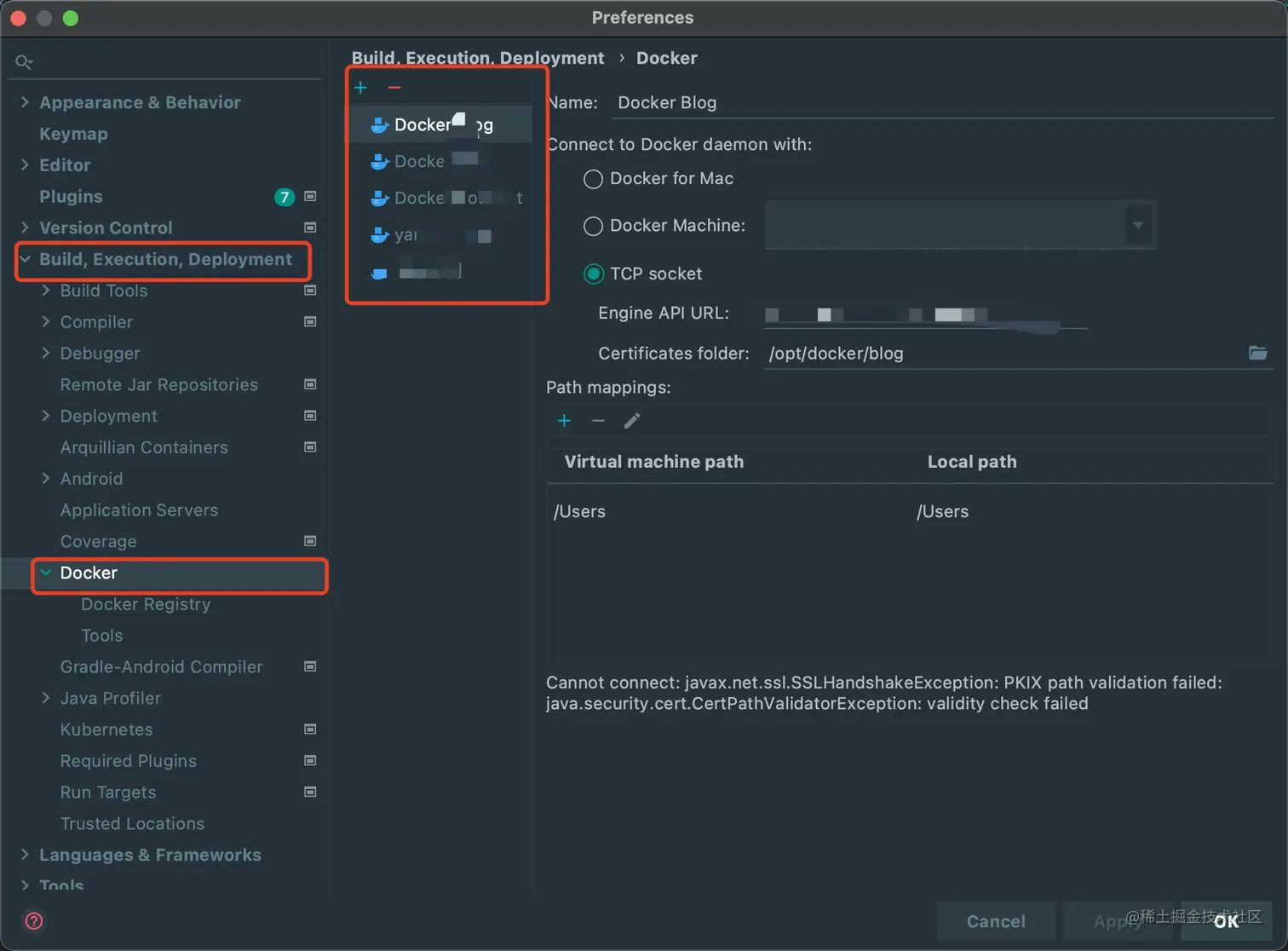Viewport: 1288px width, 951px height.
Task: Click project-level icon beside Run Targets
Action: (x=310, y=792)
